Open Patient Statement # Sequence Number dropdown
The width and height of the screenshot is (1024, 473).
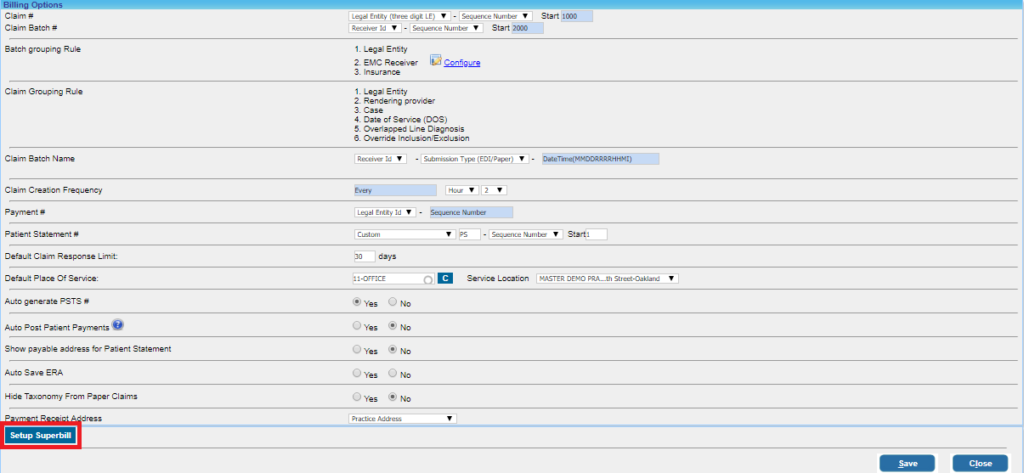(x=526, y=234)
